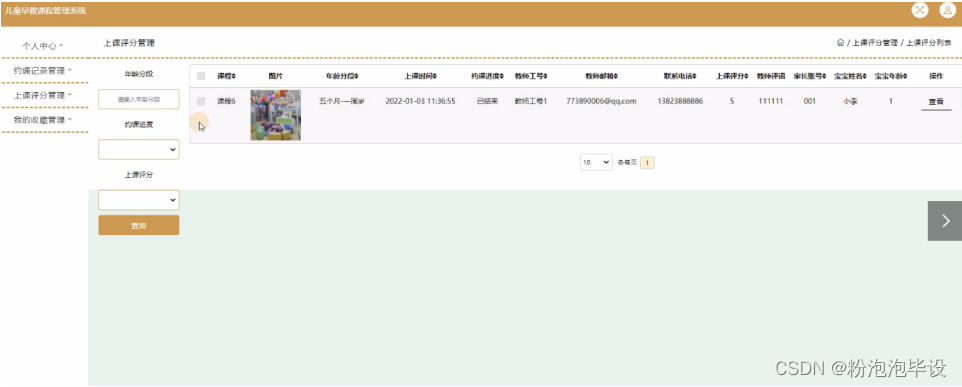Click the 年龄分段 input field
The image size is (962, 387).
coord(139,99)
